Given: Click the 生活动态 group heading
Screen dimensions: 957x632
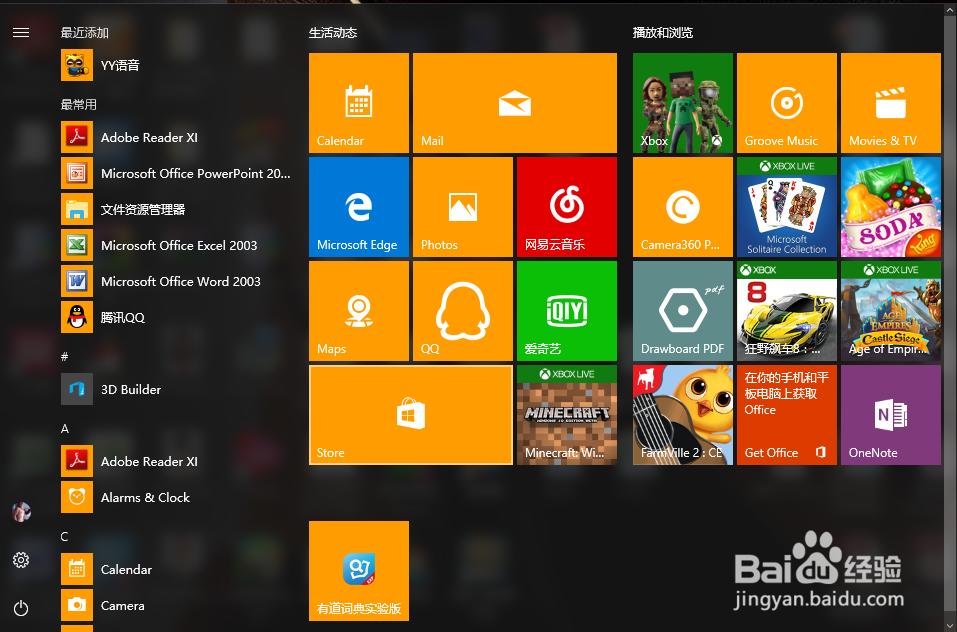Looking at the screenshot, I should coord(333,33).
